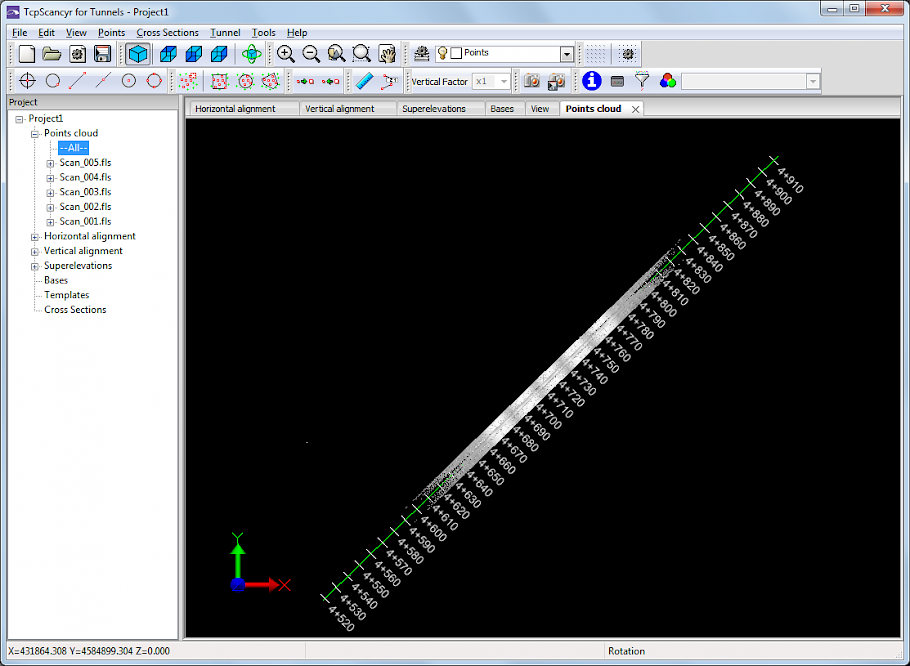Click the Zoom In magnifier icon
910x666 pixels.
click(x=286, y=54)
